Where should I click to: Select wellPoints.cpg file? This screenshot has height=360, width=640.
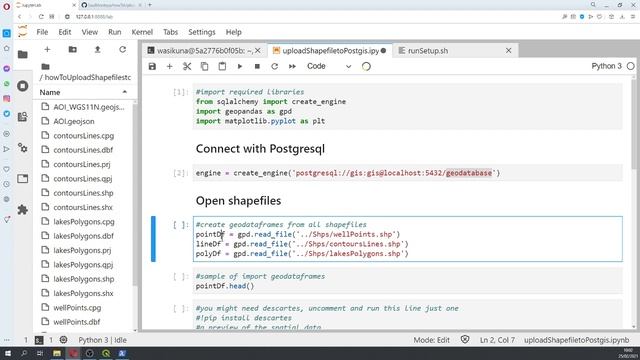click(84, 307)
